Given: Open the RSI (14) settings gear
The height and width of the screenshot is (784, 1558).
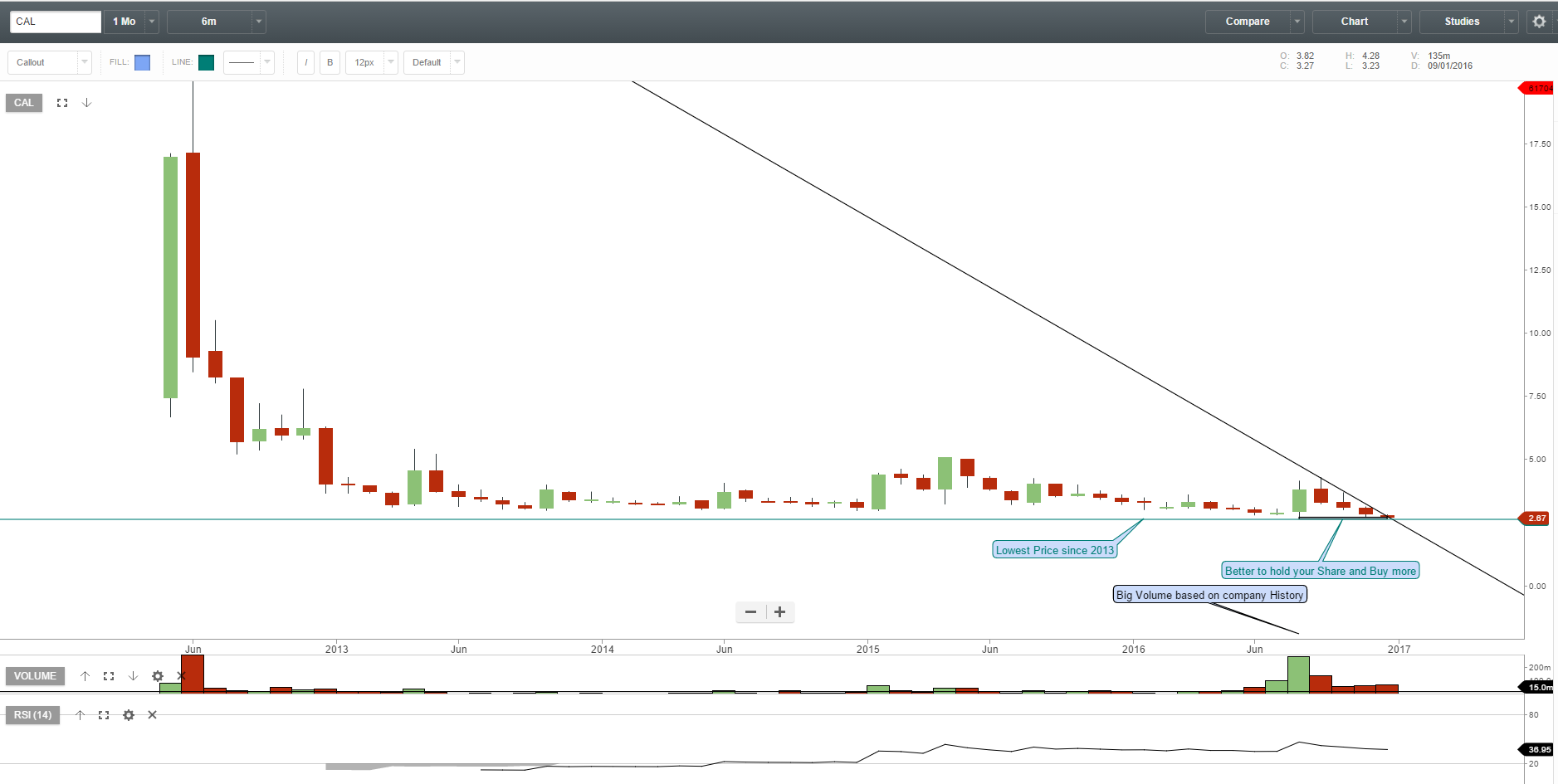Looking at the screenshot, I should point(129,715).
